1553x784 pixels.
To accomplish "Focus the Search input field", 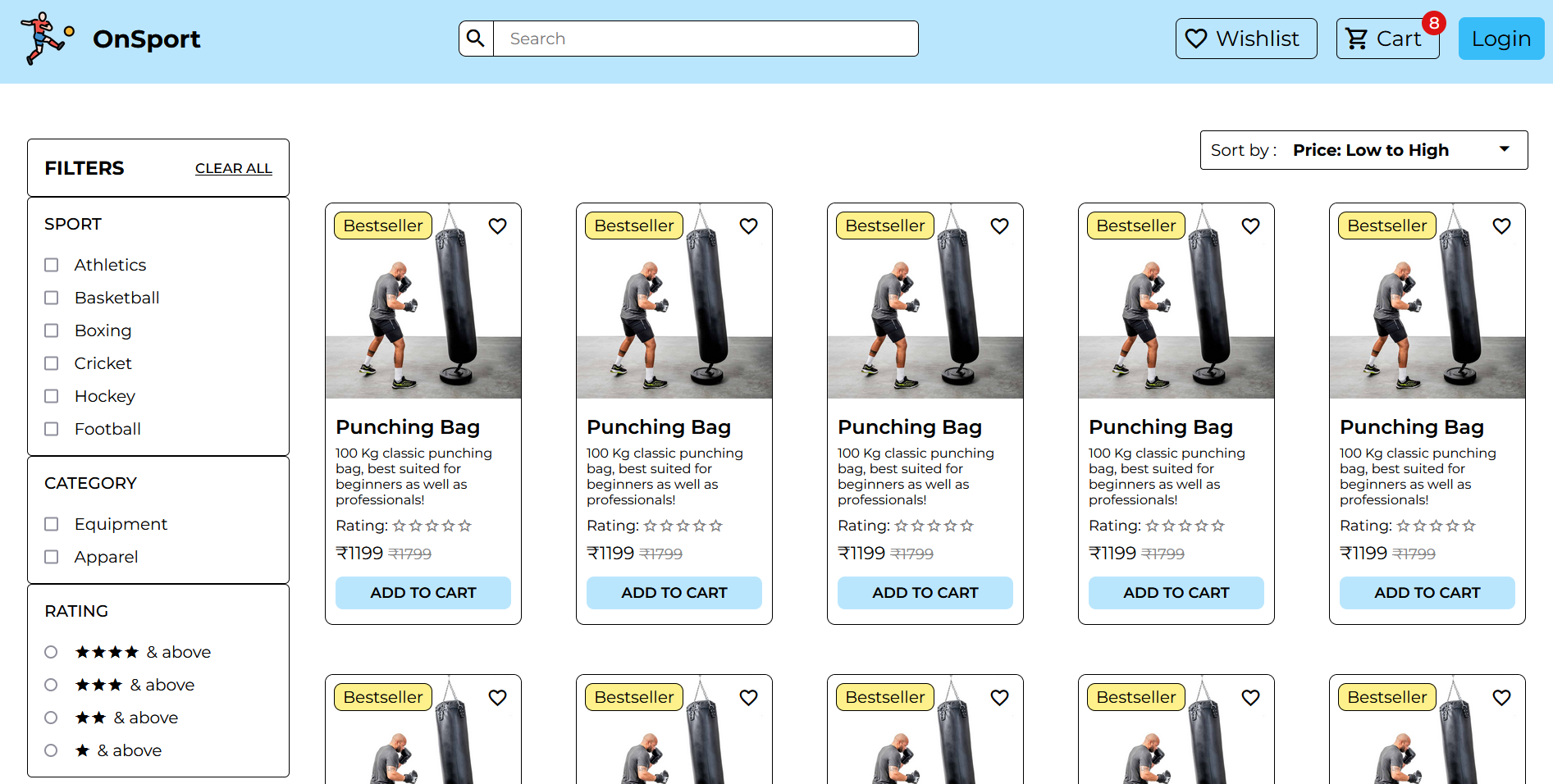I will pos(706,39).
